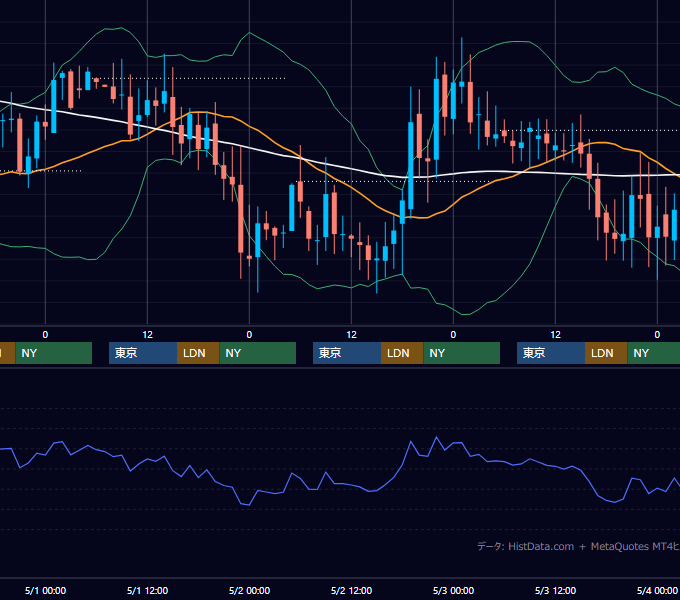
Task: Click the NY session block spanning 5/3 00:00
Action: click(x=461, y=353)
